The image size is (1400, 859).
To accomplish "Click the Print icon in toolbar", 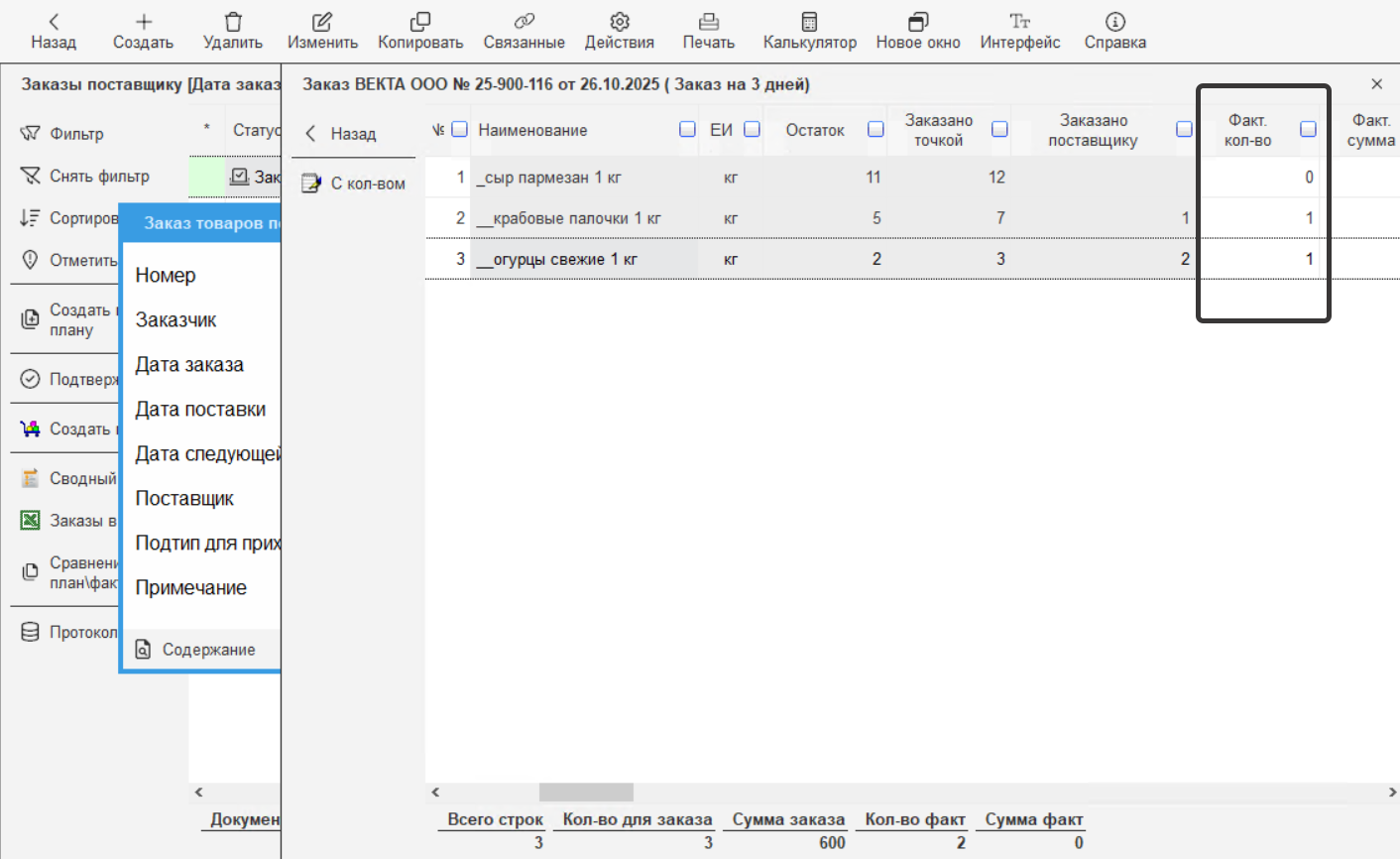I will coord(708,22).
